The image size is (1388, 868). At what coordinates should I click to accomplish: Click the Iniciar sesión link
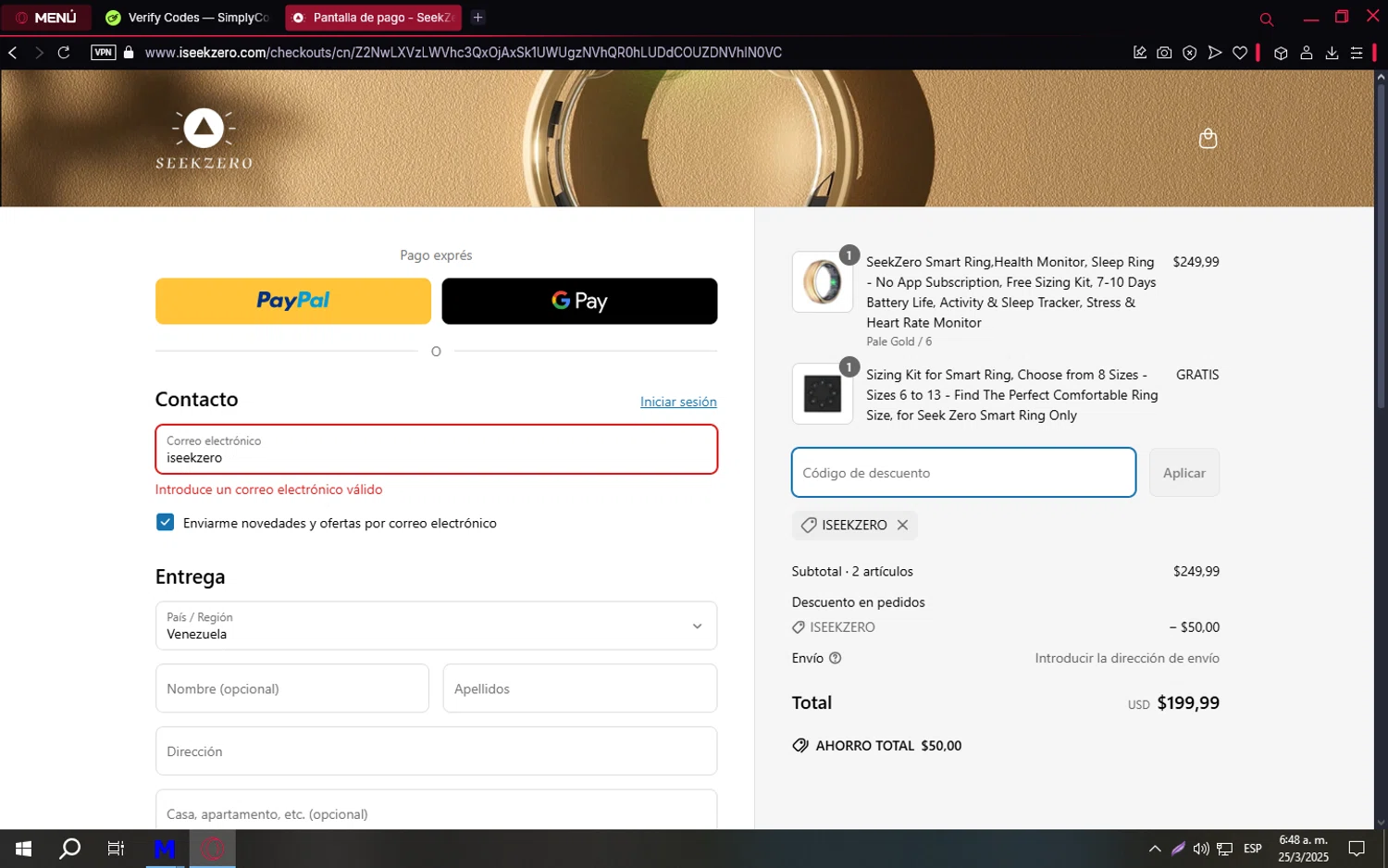point(678,402)
